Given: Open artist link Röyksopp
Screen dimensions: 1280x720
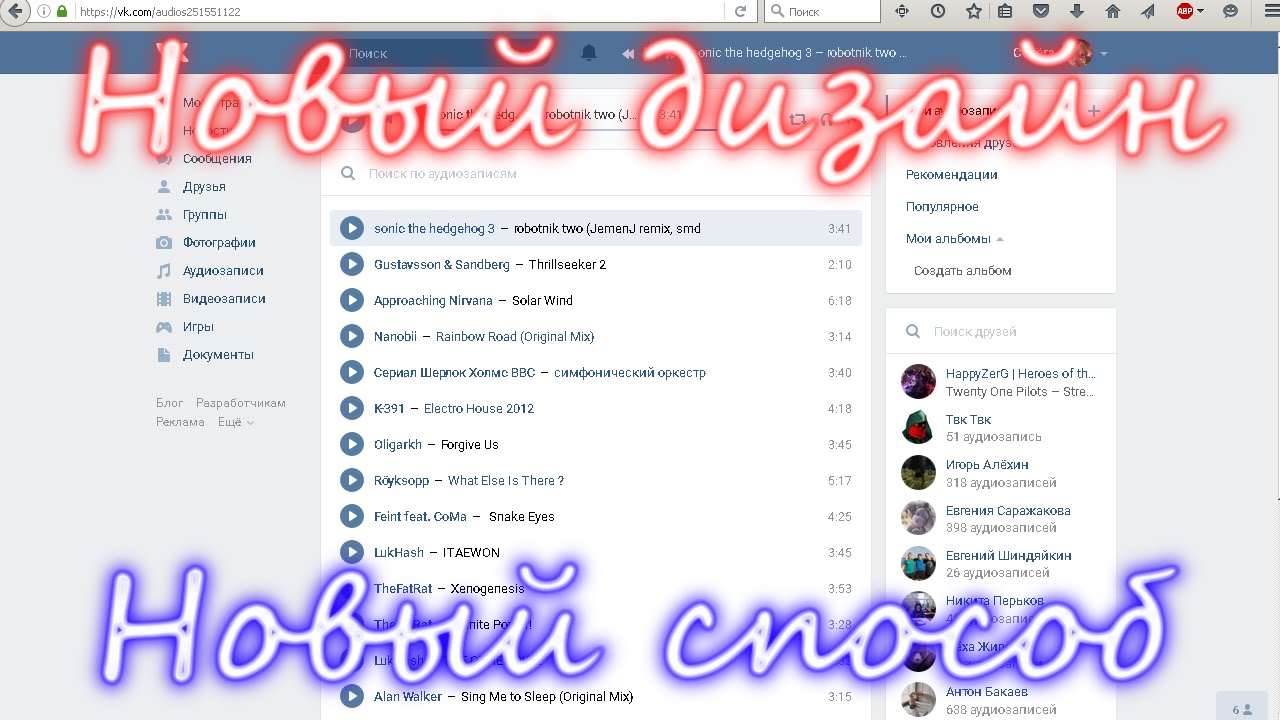Looking at the screenshot, I should coord(401,480).
